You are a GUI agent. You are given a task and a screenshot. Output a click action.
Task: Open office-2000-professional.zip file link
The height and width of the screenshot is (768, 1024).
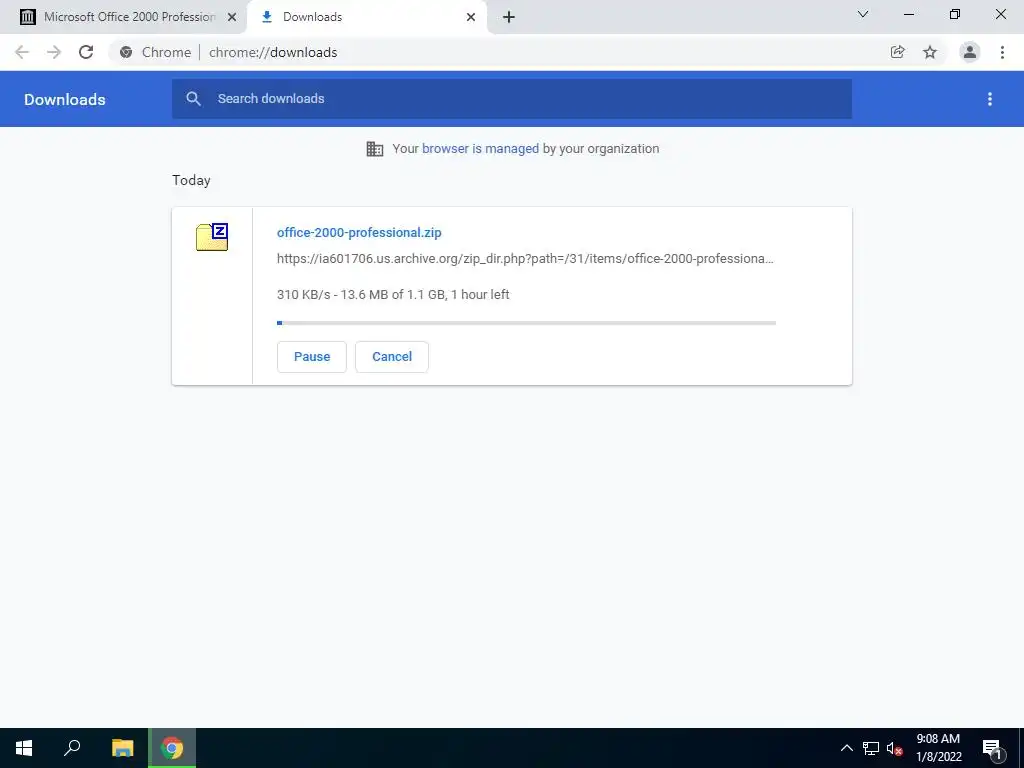pyautogui.click(x=359, y=232)
